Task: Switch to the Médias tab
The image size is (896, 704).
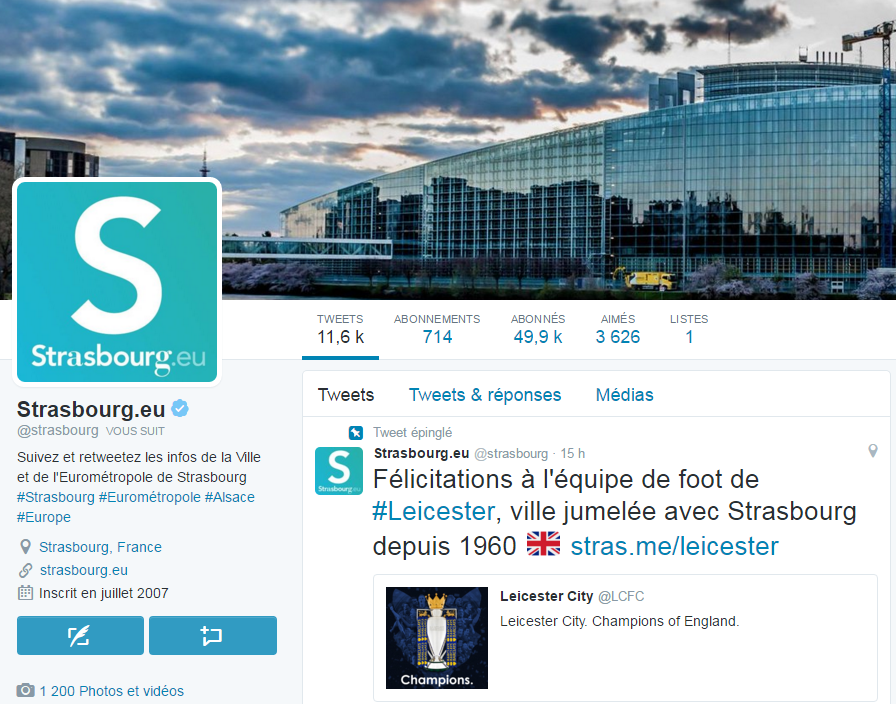Action: [625, 395]
